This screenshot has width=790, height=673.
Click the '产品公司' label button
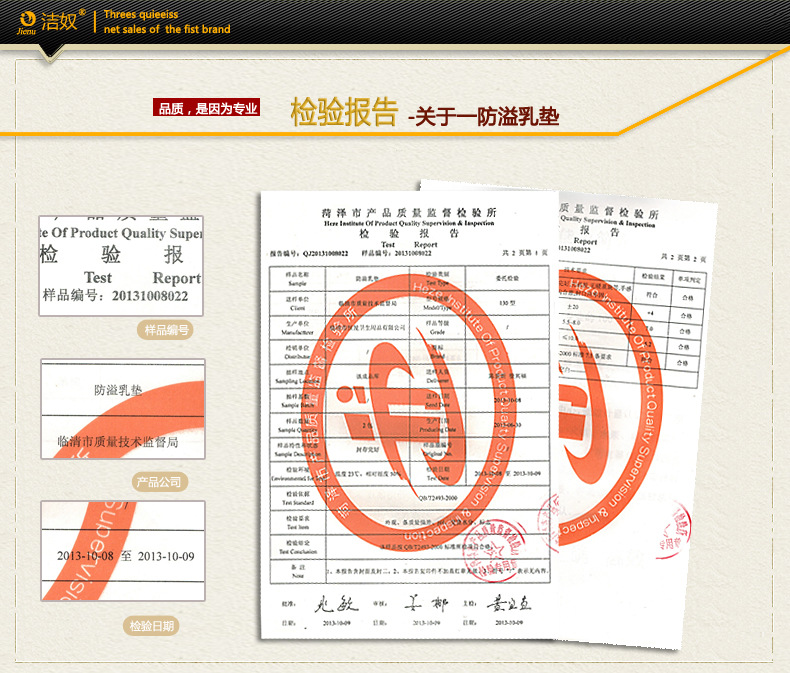(160, 482)
